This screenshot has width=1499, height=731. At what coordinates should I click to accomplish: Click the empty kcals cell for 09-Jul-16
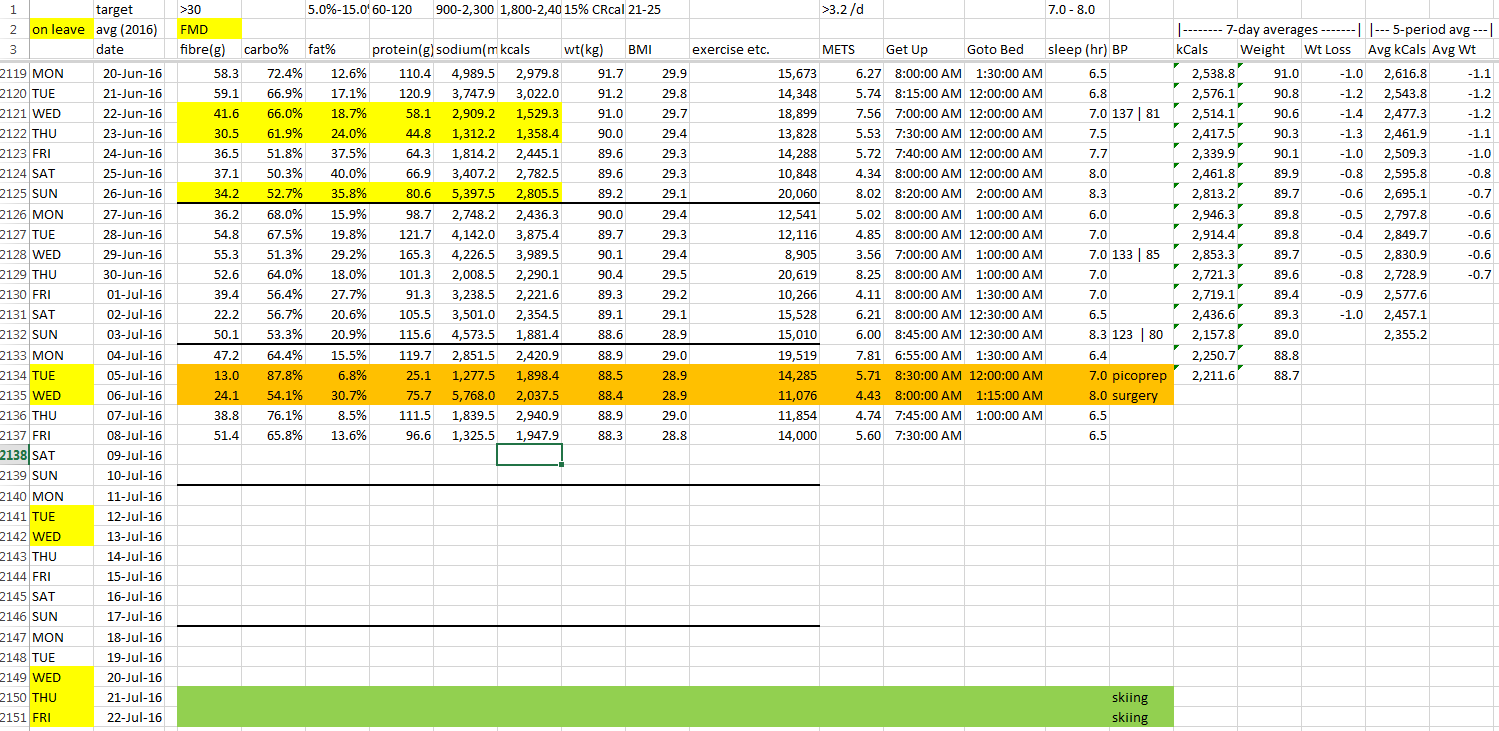(x=530, y=455)
